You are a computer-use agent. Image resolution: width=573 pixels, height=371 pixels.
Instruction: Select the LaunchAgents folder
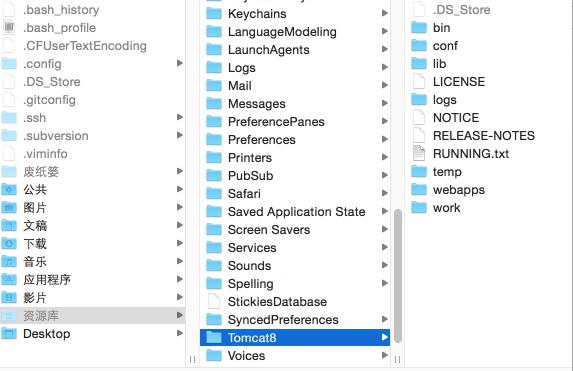(x=295, y=50)
